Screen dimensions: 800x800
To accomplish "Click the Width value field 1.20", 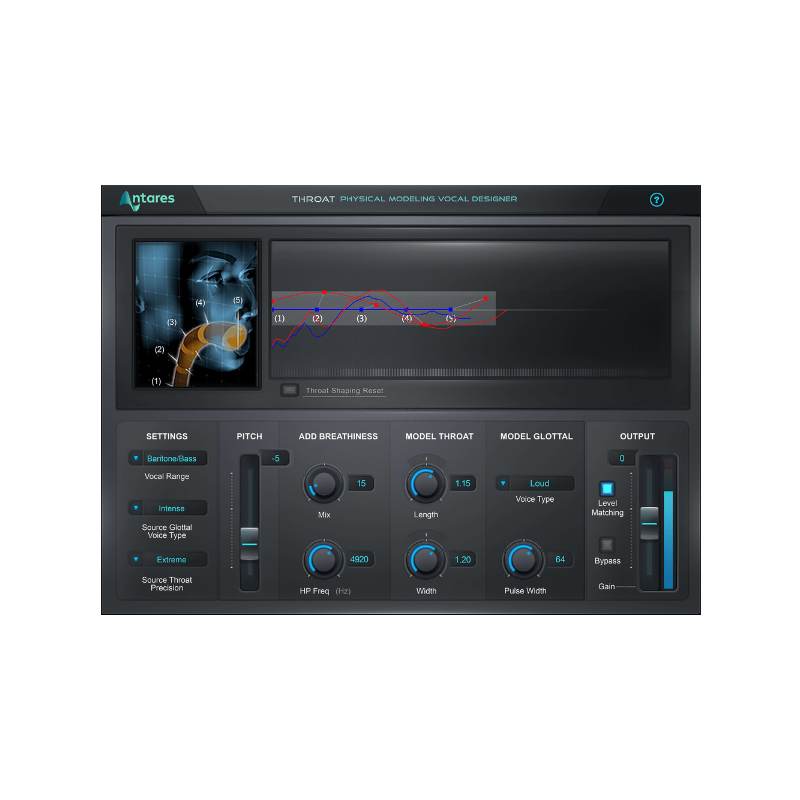I will [463, 560].
